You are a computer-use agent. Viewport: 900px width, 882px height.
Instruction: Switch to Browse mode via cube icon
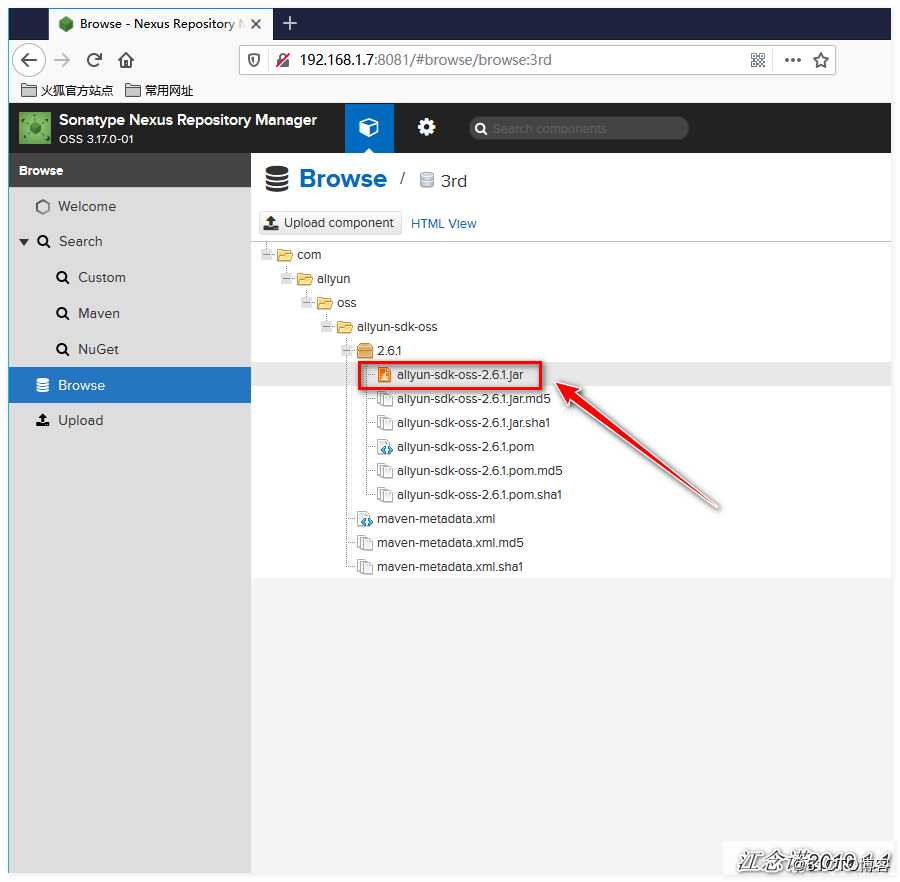(368, 127)
